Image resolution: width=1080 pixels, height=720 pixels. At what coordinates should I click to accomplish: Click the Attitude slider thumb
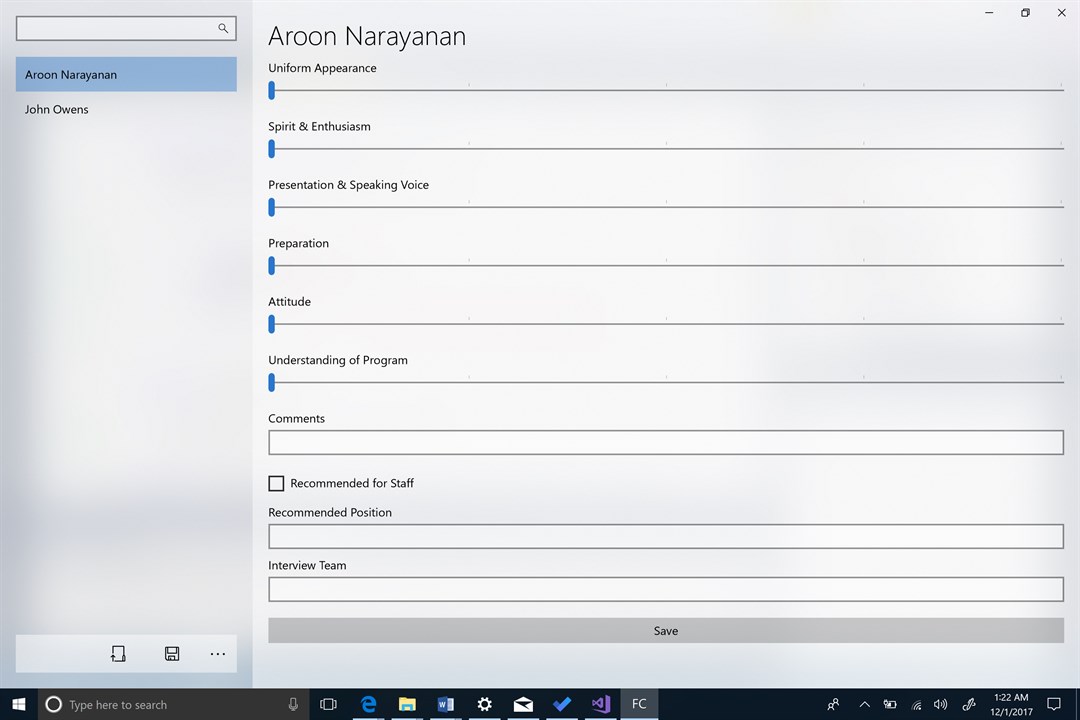(x=271, y=324)
